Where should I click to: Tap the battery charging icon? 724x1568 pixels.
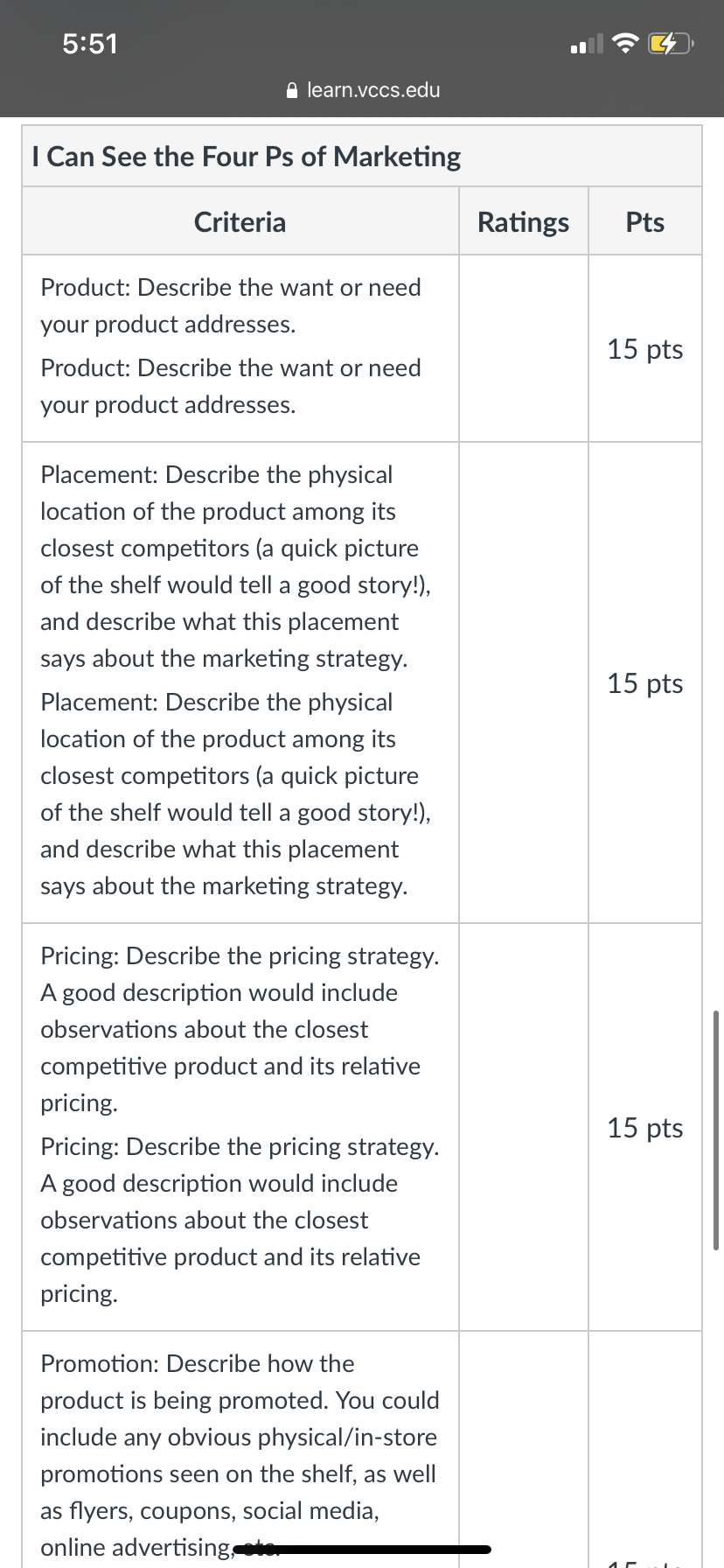671,43
